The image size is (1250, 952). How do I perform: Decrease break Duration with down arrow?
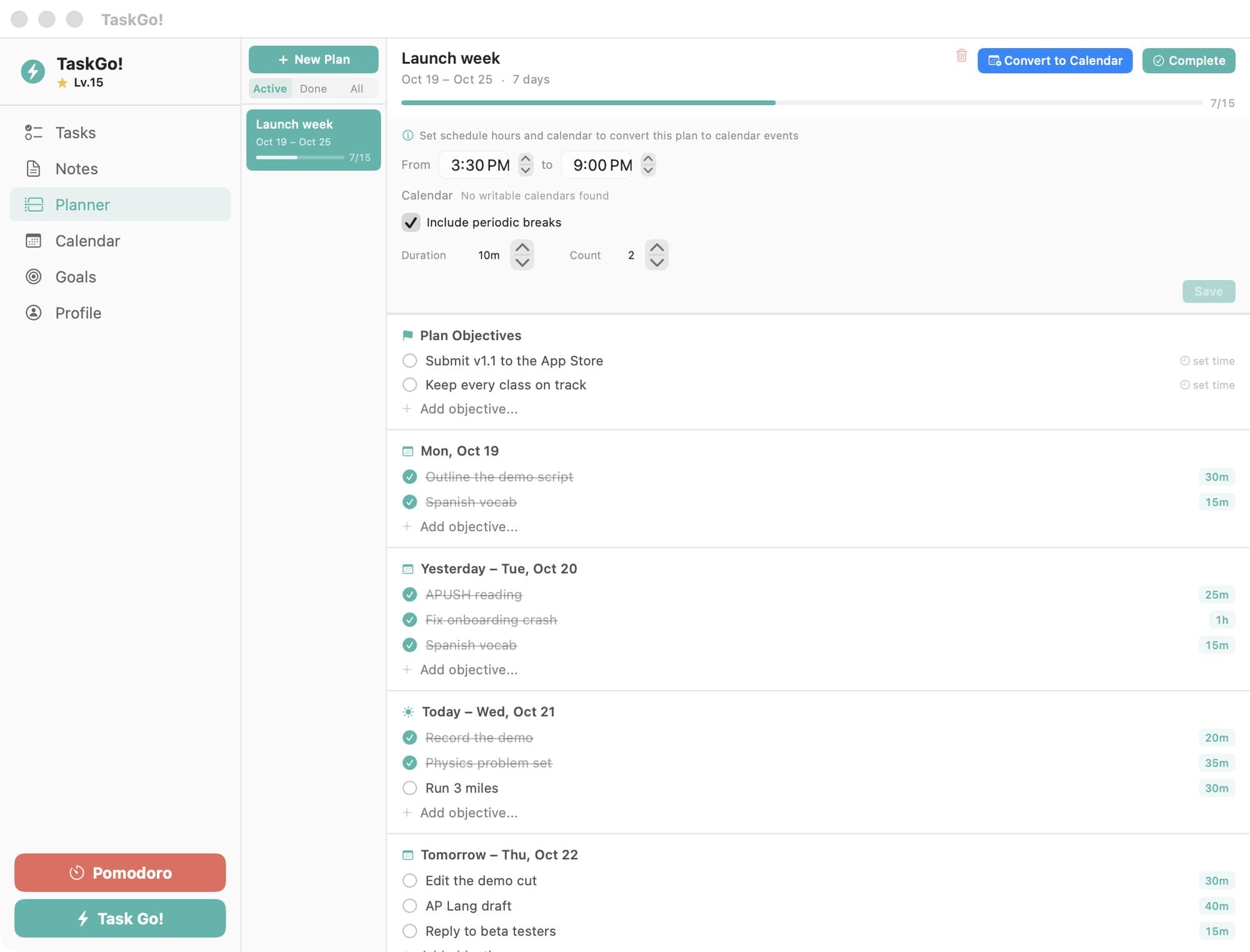[522, 263]
